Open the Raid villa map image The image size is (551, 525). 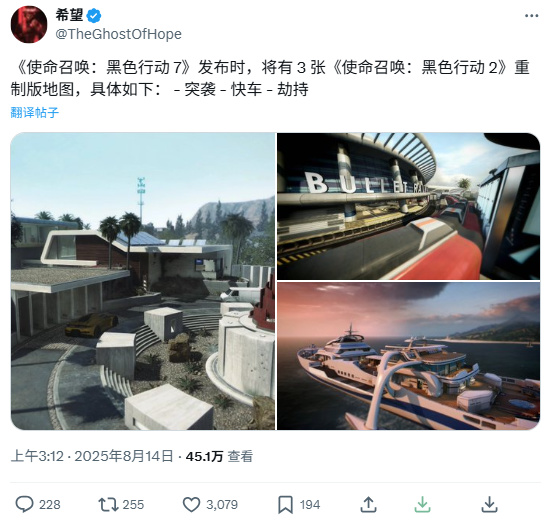[143, 281]
